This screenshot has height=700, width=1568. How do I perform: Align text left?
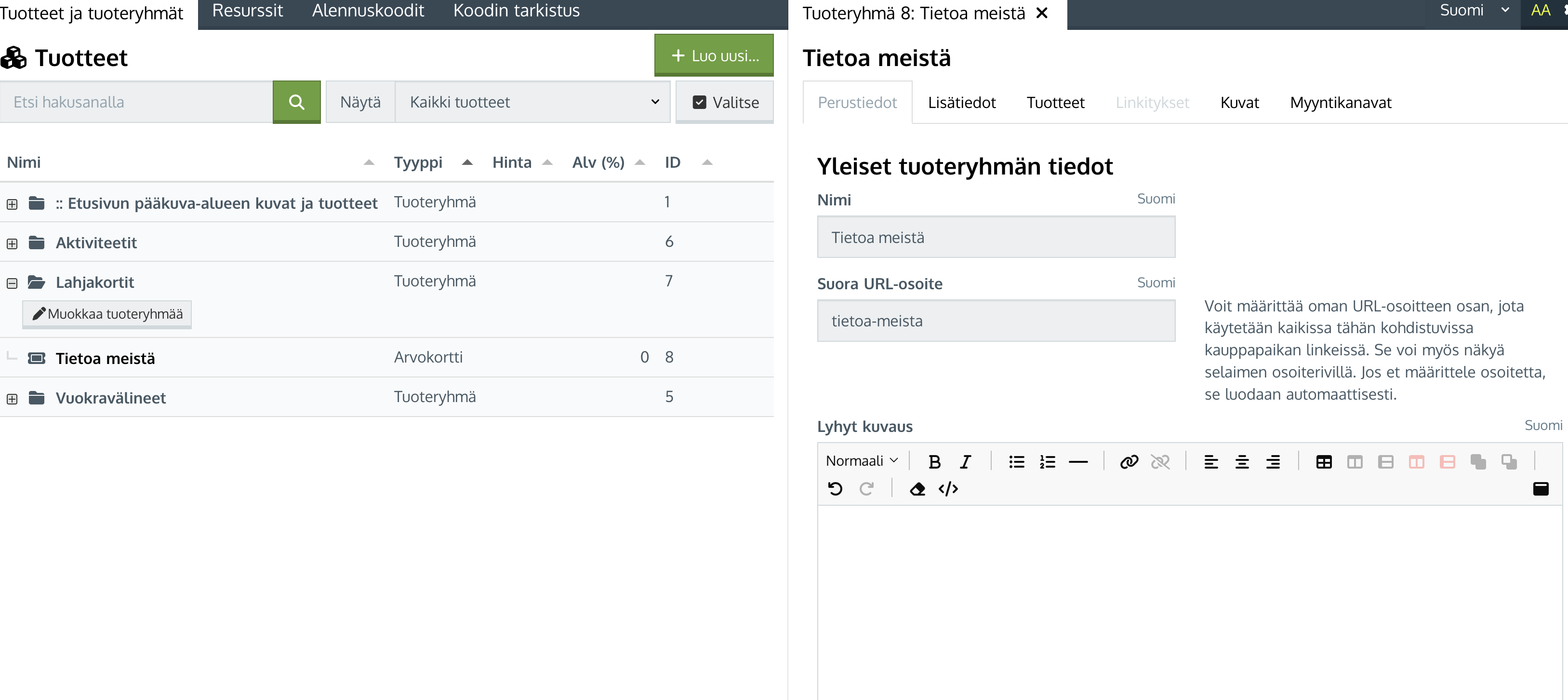pos(1211,462)
